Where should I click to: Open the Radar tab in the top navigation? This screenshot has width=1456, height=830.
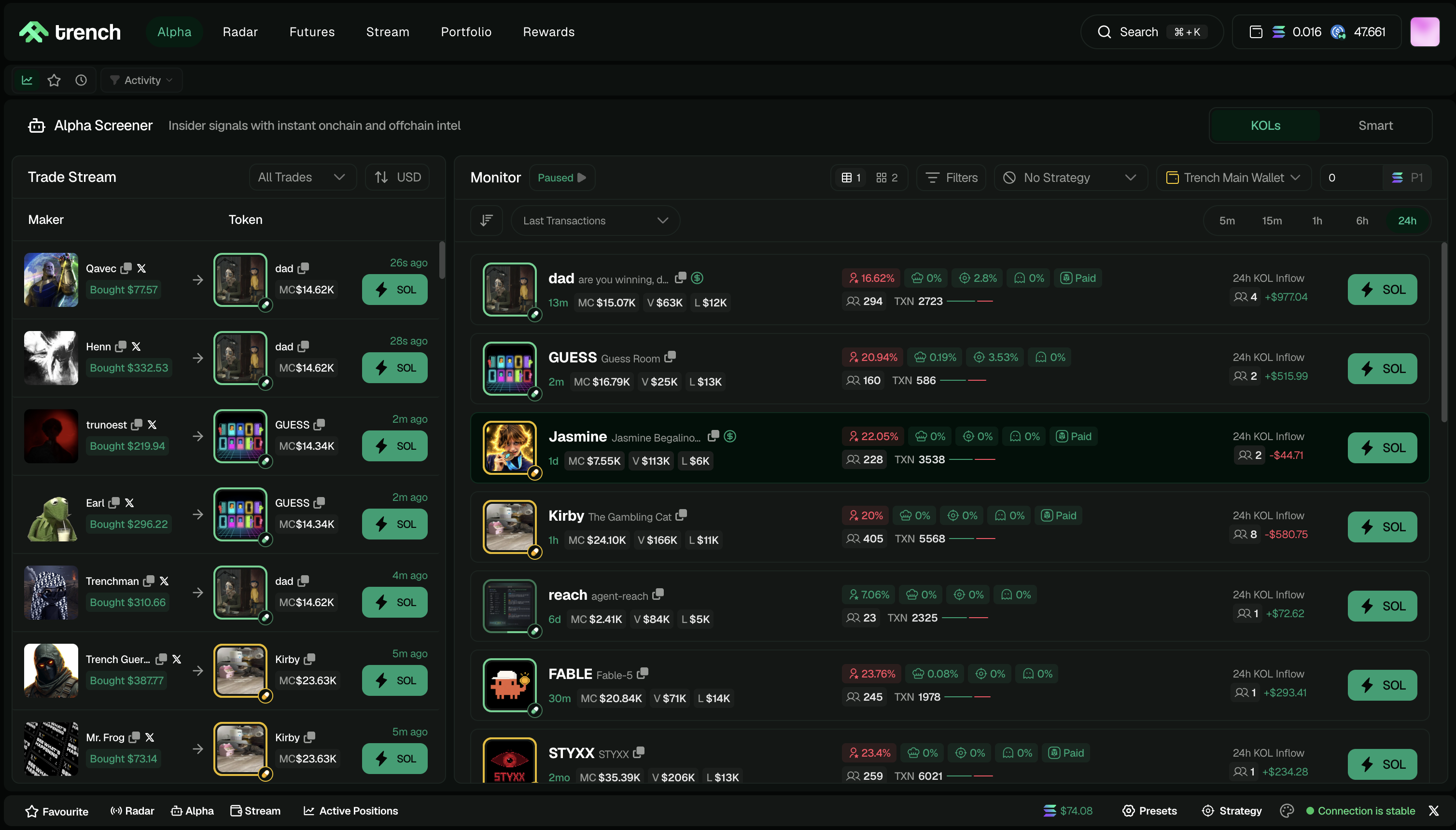(x=240, y=32)
